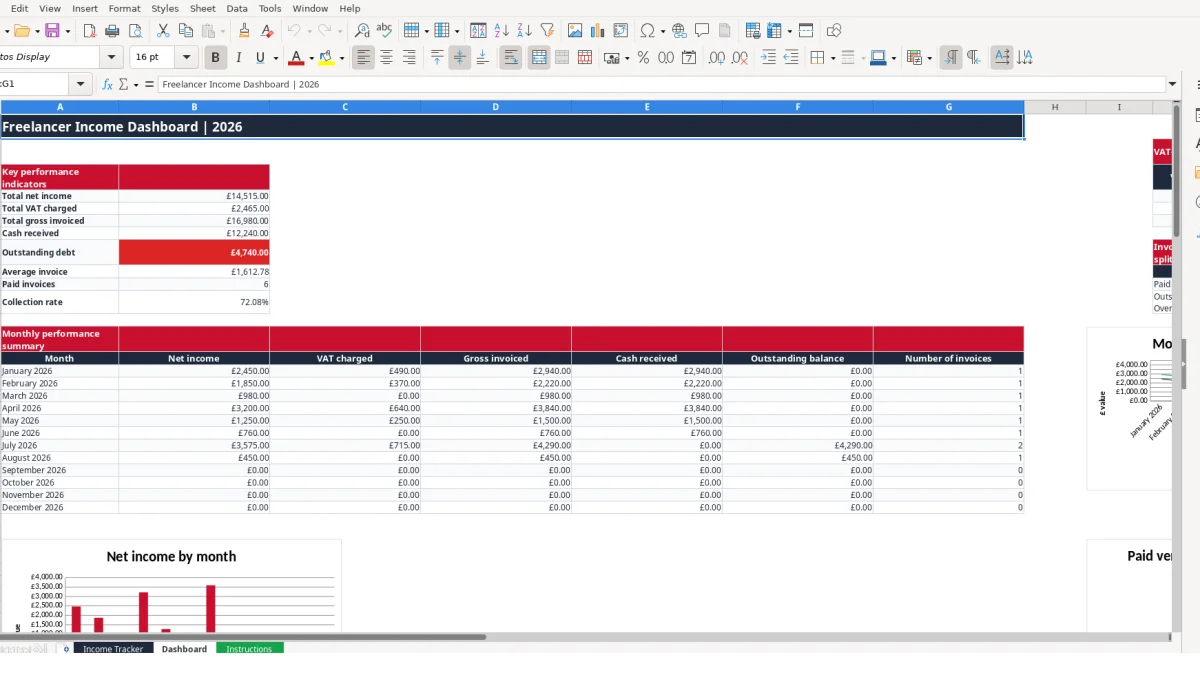Align cell text to the left

(363, 58)
